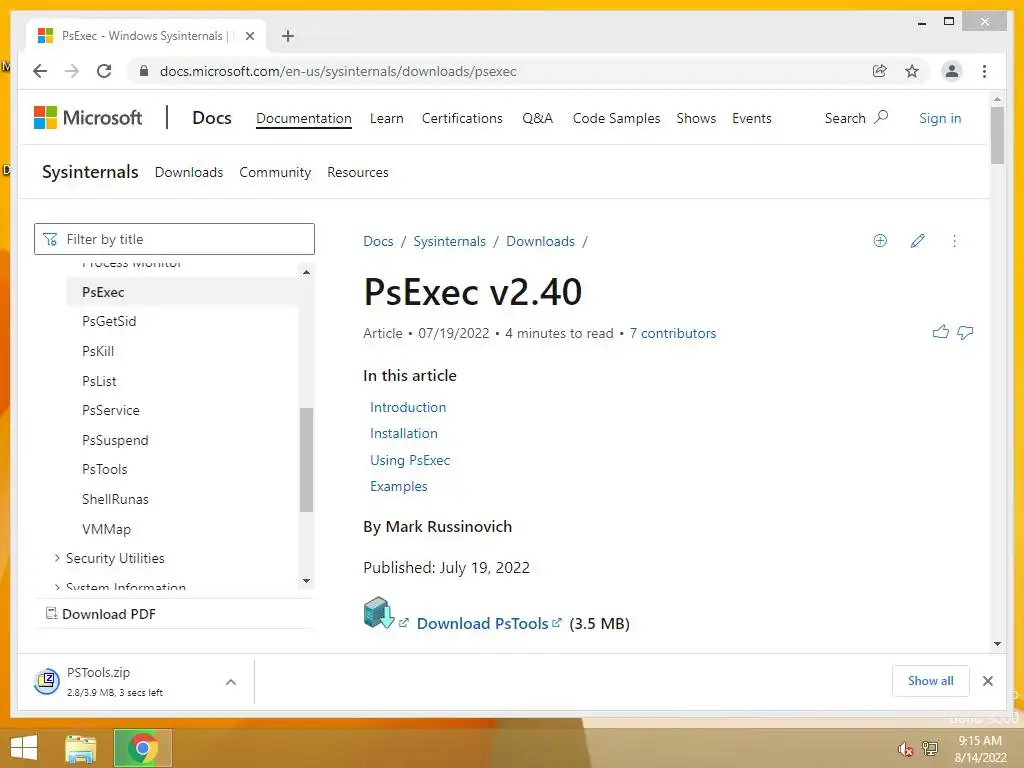Open the Documentation nav item

click(x=304, y=118)
